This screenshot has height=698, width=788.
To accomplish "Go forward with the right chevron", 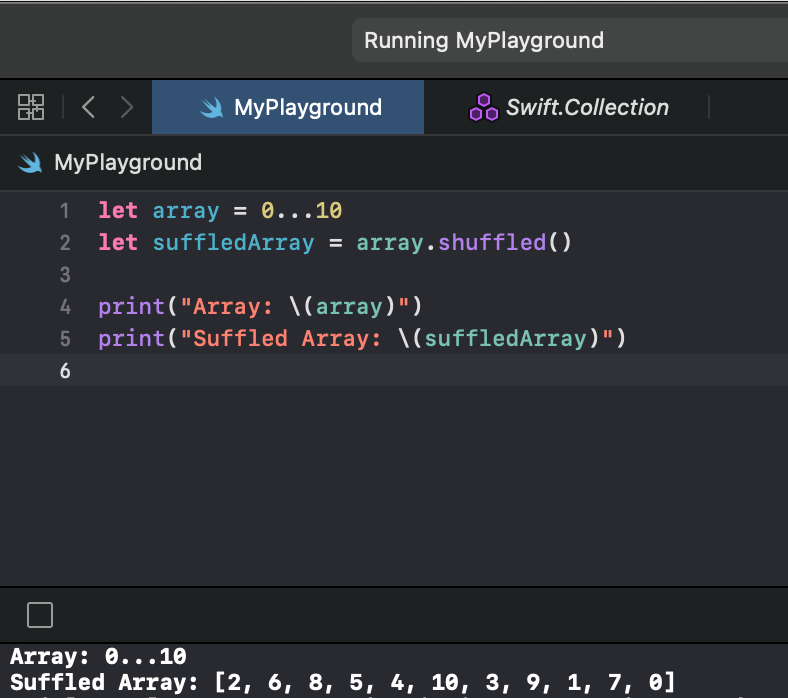I will [x=127, y=107].
